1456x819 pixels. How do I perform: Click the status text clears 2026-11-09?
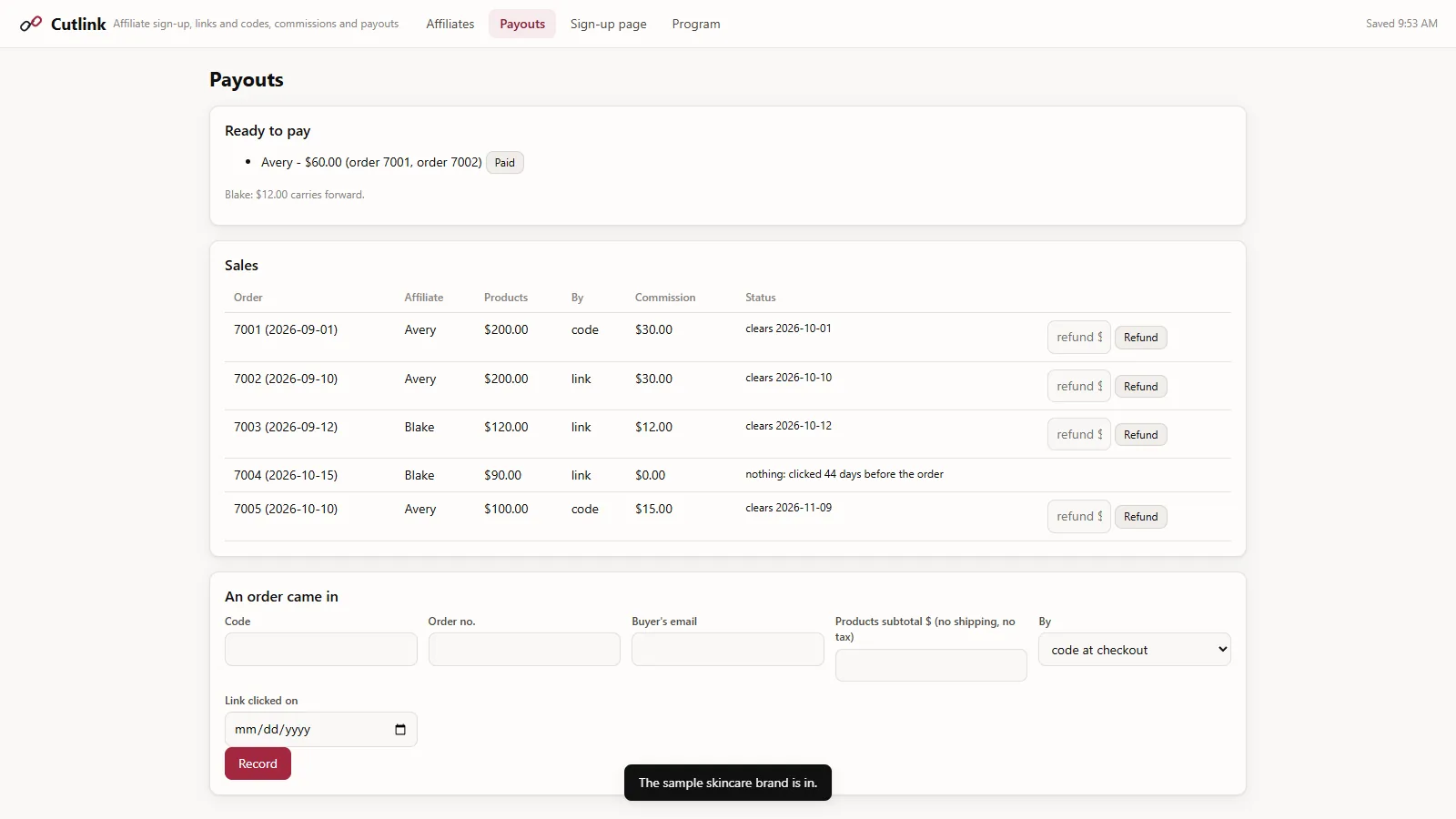click(x=788, y=508)
